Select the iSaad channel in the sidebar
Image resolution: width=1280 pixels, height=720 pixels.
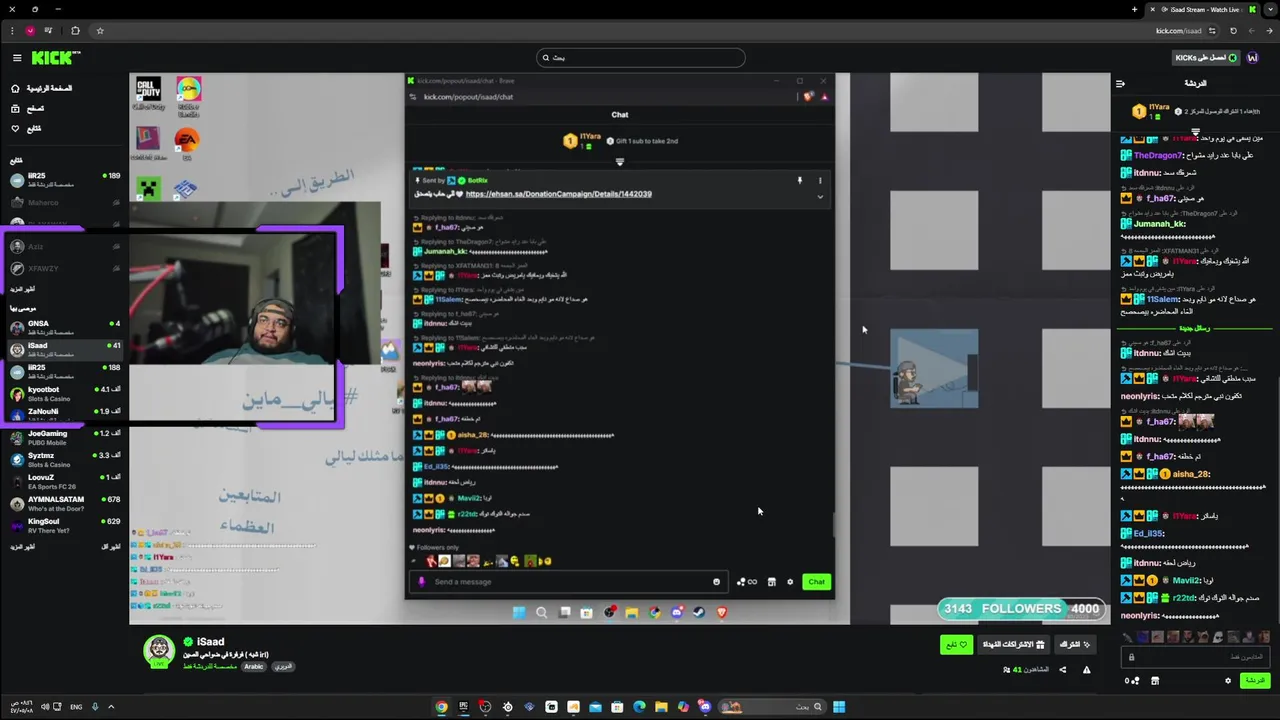[x=65, y=349]
